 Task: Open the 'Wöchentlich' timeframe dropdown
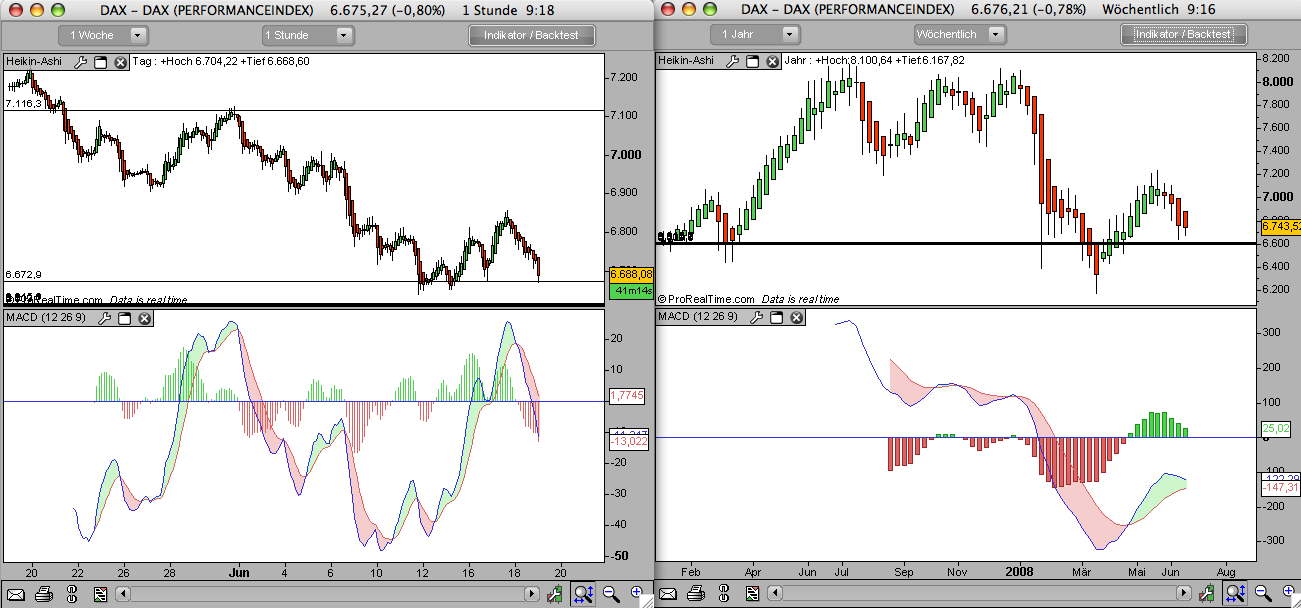tap(960, 34)
